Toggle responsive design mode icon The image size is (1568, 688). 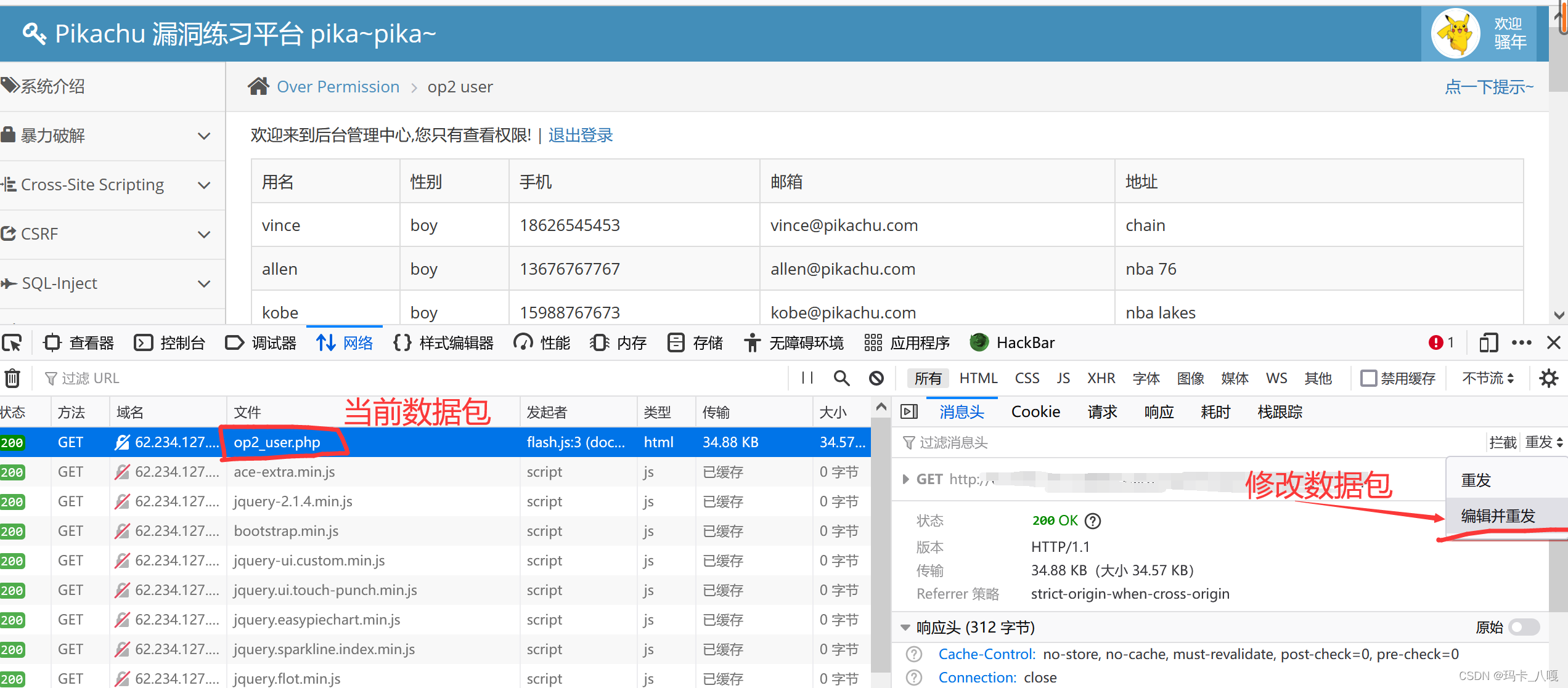point(1488,342)
